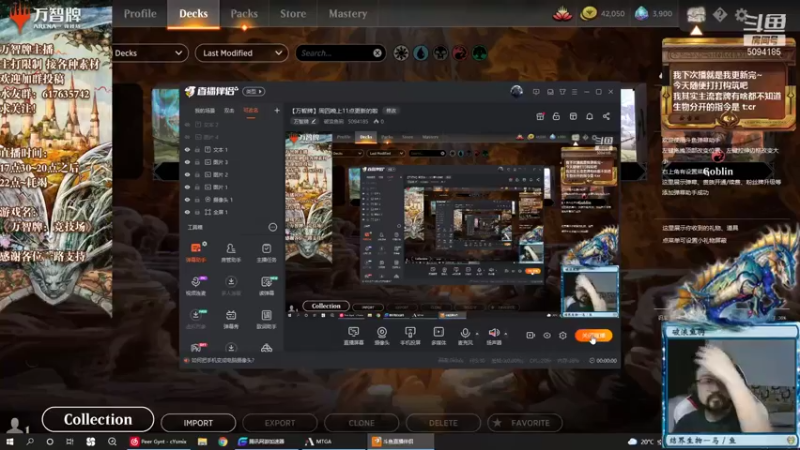
Task: Open the Packs tab
Action: point(244,14)
